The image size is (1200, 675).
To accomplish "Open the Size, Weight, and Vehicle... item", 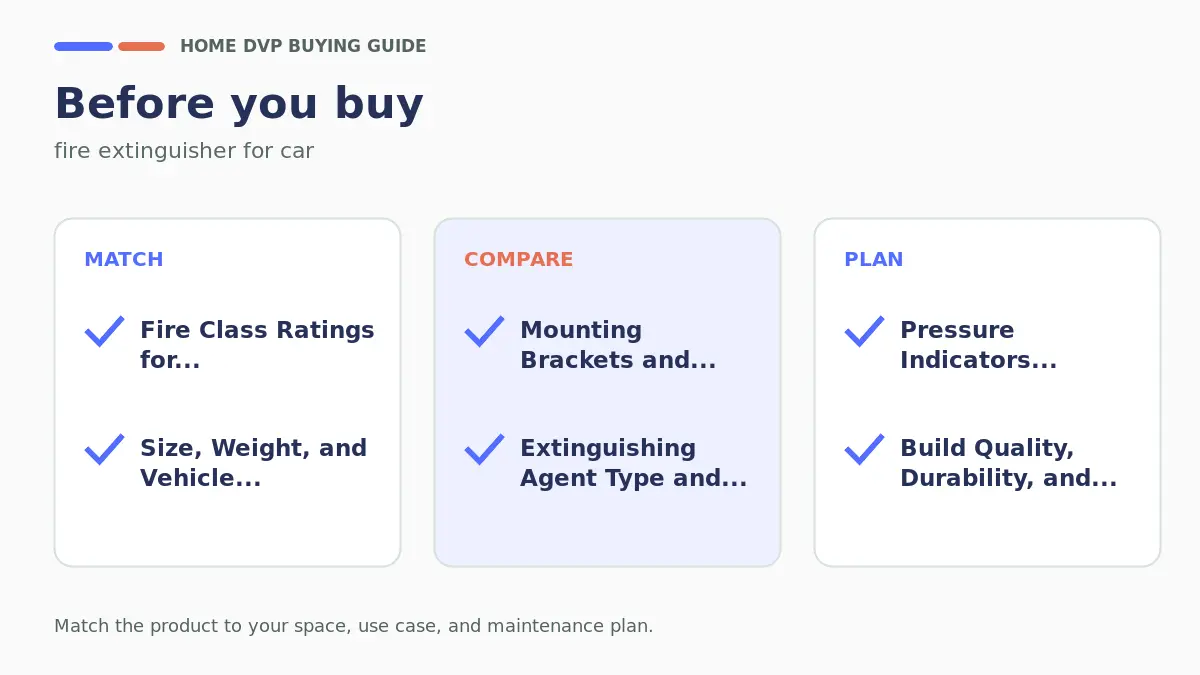I will [x=253, y=463].
